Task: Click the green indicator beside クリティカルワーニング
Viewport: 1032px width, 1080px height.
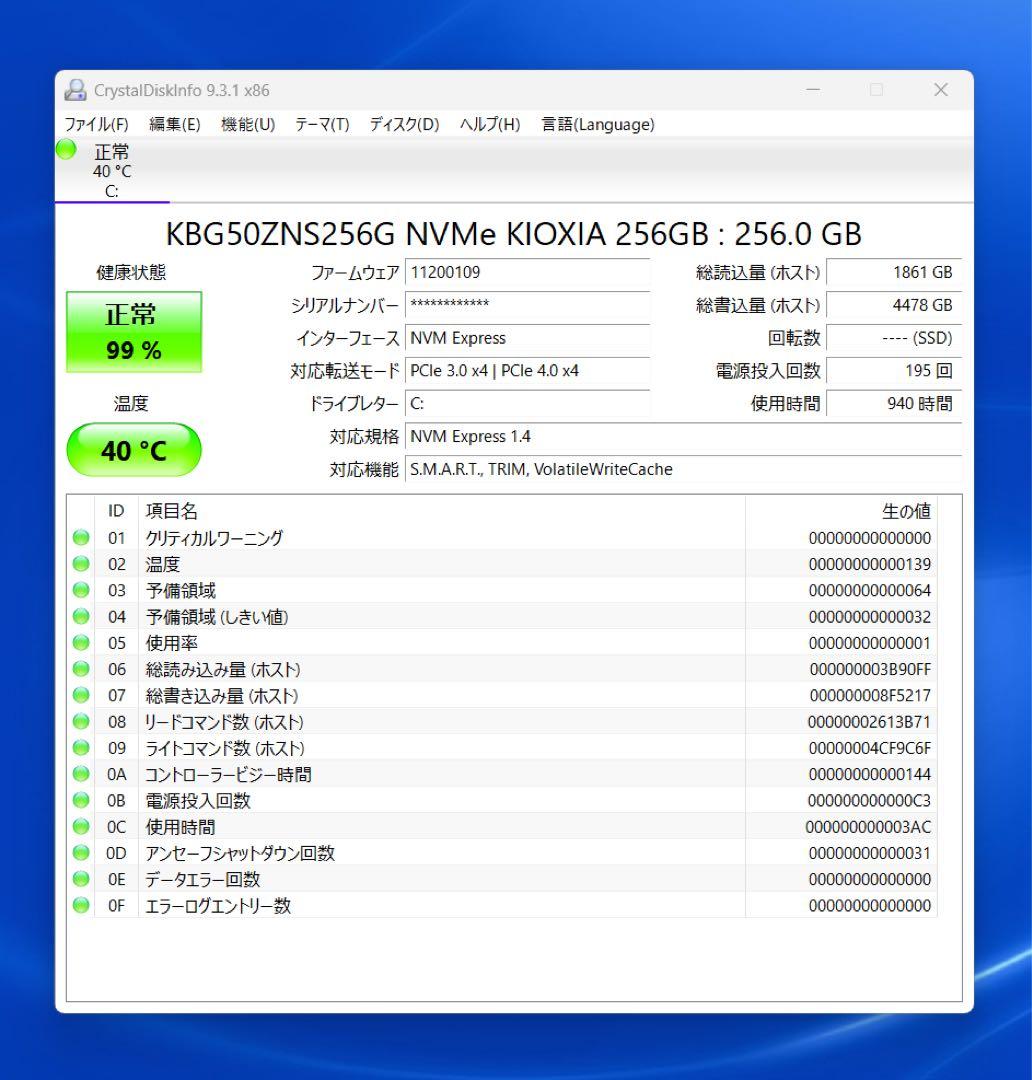Action: click(x=81, y=538)
